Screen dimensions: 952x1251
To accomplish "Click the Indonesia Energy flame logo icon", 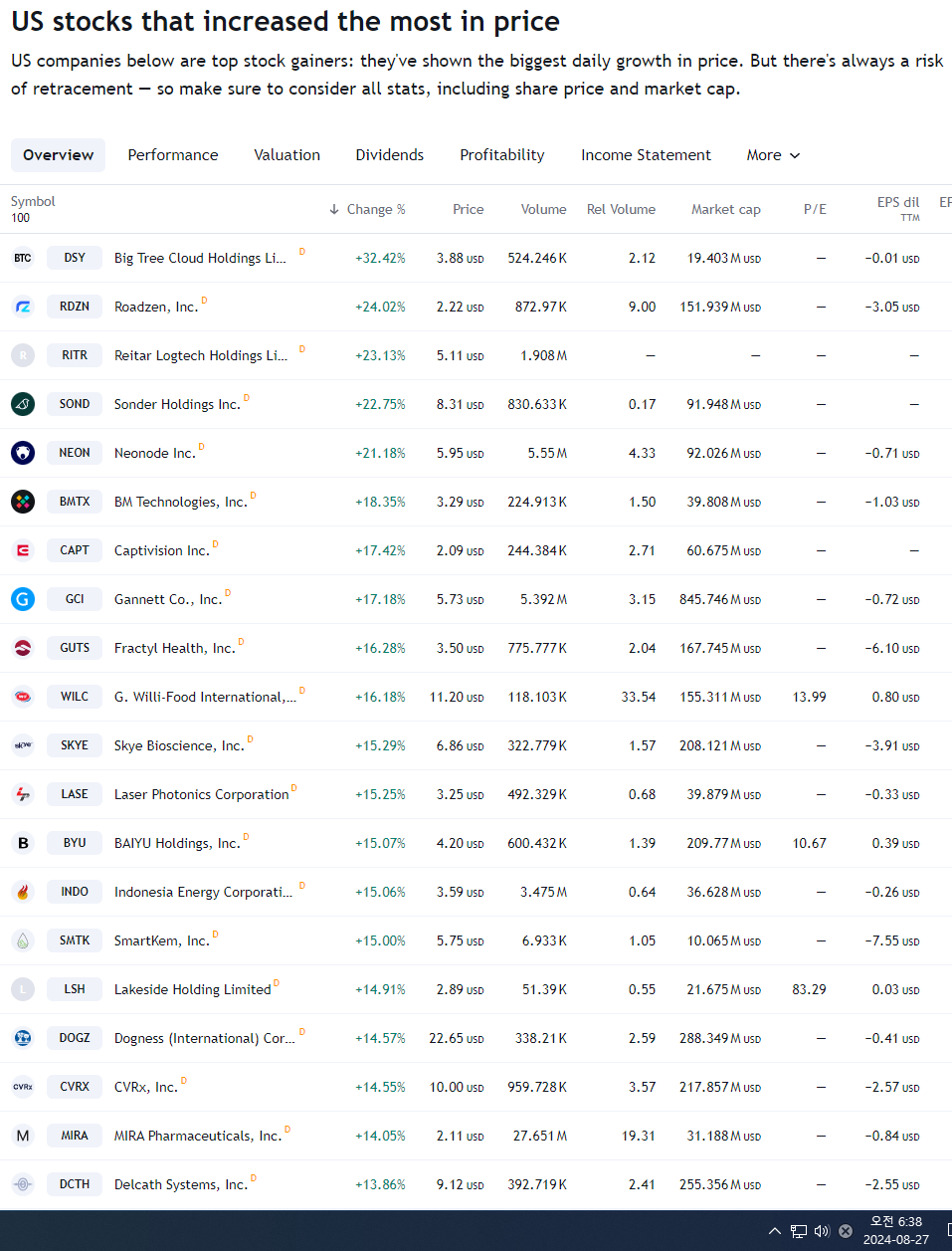I will pyautogui.click(x=23, y=892).
